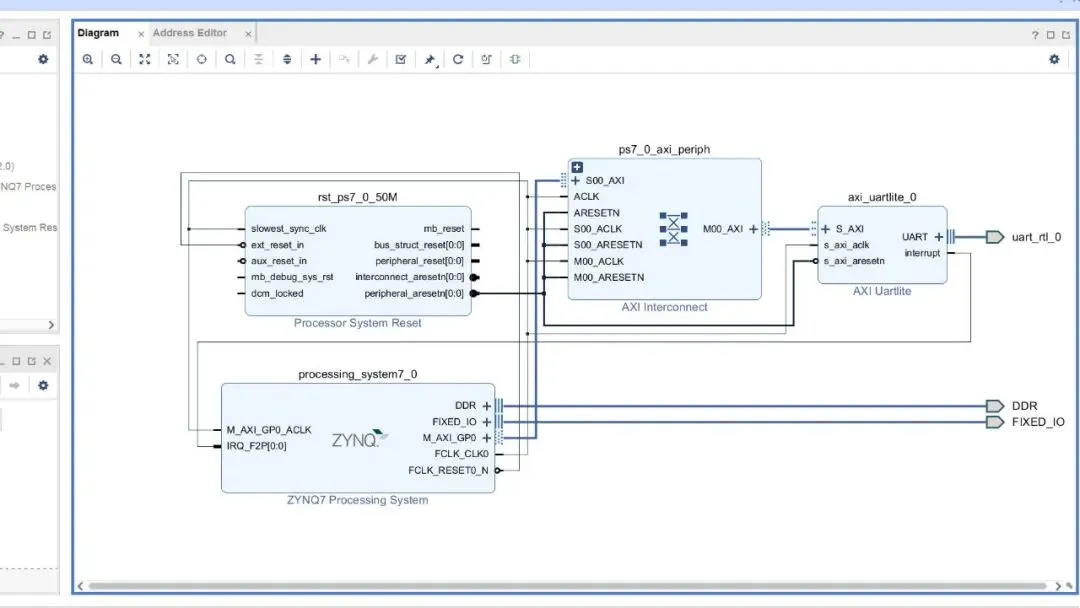
Task: Open the diagram search magnifier
Action: (x=230, y=59)
